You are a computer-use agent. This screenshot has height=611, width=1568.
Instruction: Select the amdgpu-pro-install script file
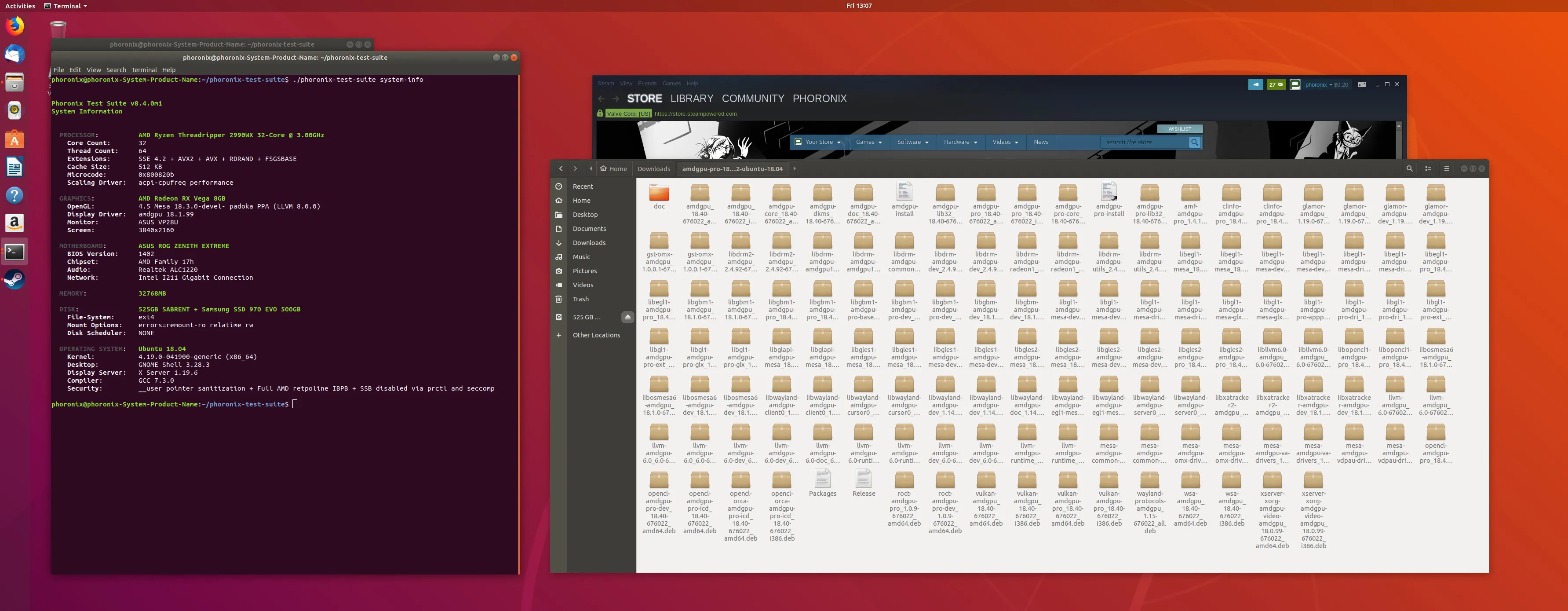point(1109,199)
